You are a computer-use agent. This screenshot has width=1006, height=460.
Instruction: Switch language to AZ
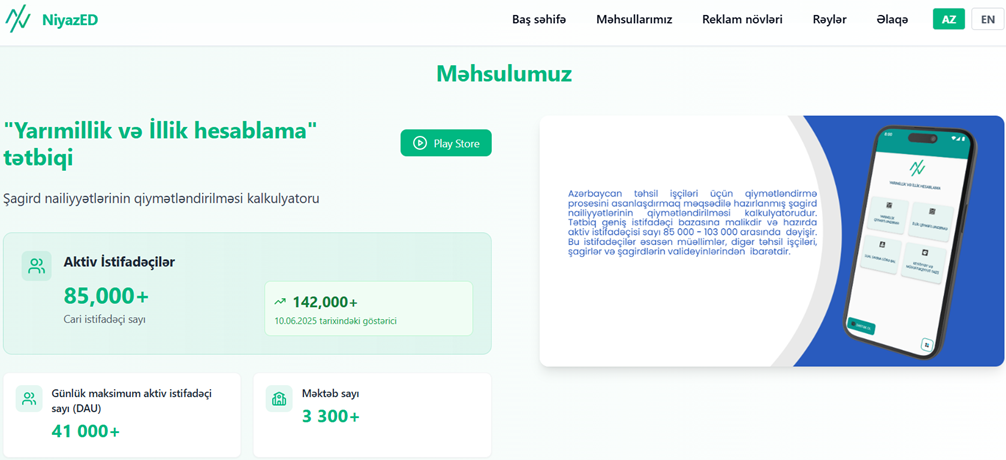point(949,20)
